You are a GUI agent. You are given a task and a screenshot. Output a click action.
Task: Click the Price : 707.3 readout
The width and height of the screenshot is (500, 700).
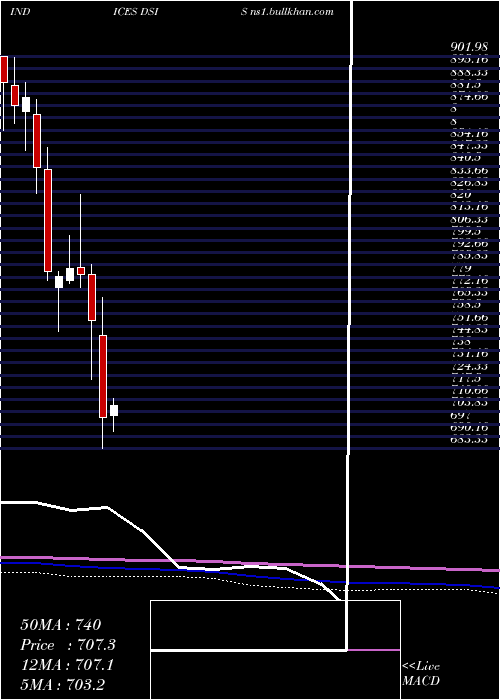coord(68,645)
